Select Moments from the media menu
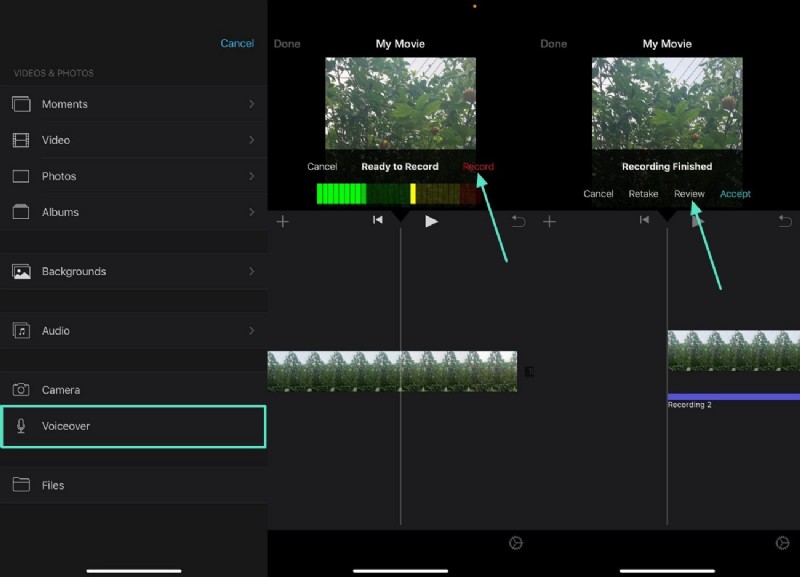 (x=66, y=103)
